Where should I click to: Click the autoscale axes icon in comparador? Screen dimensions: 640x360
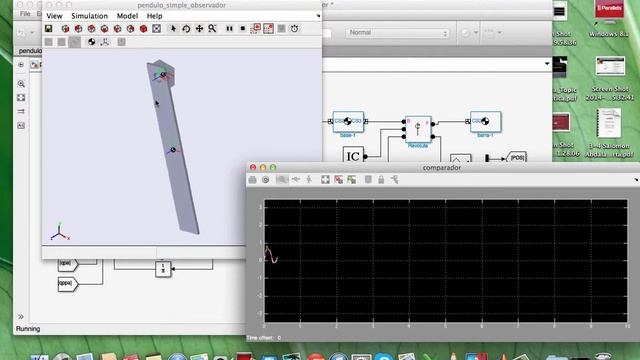(x=325, y=180)
